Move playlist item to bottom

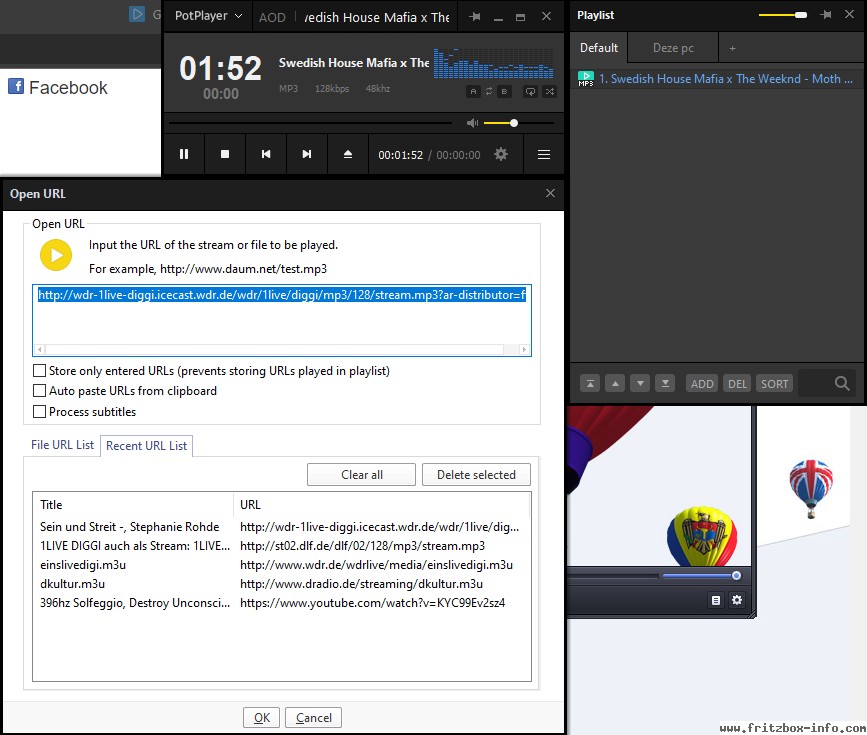665,383
